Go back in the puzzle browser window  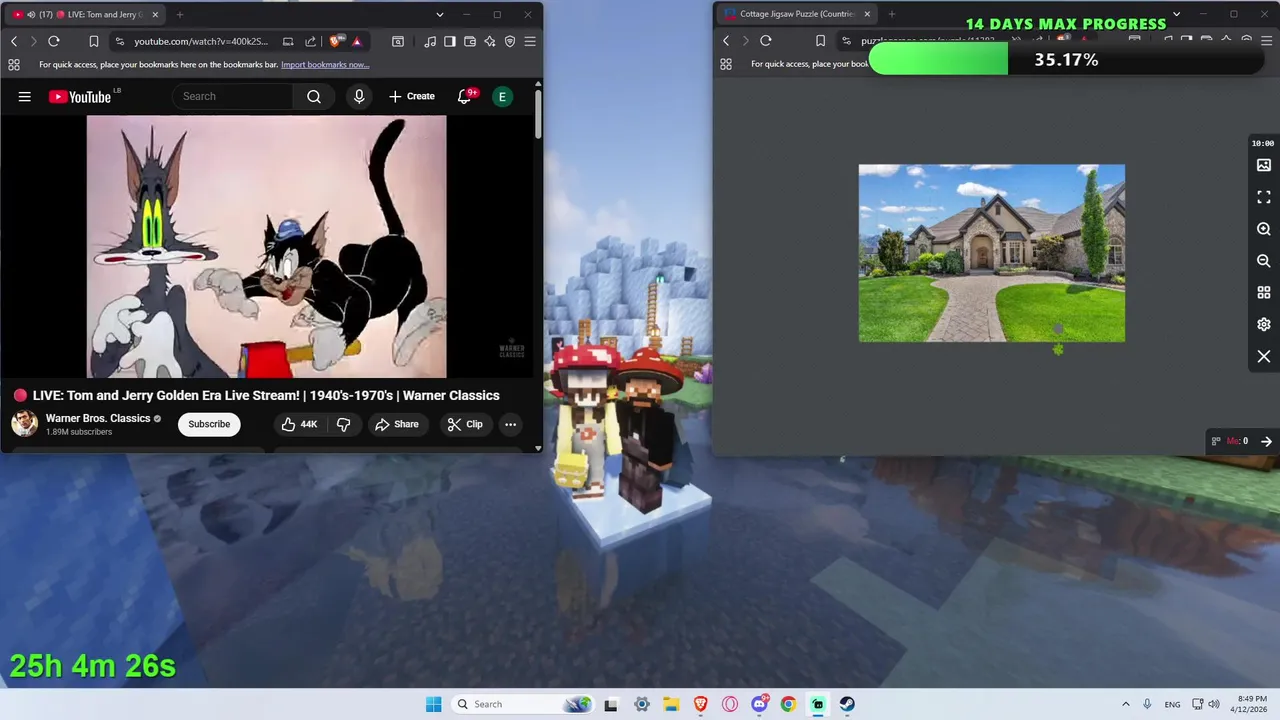click(726, 41)
